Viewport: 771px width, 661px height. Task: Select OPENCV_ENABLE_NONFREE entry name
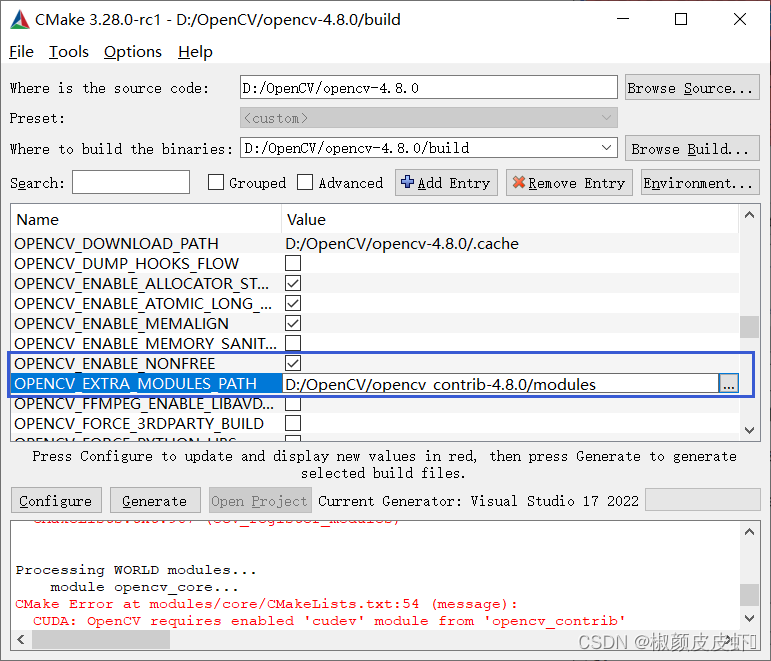click(115, 363)
